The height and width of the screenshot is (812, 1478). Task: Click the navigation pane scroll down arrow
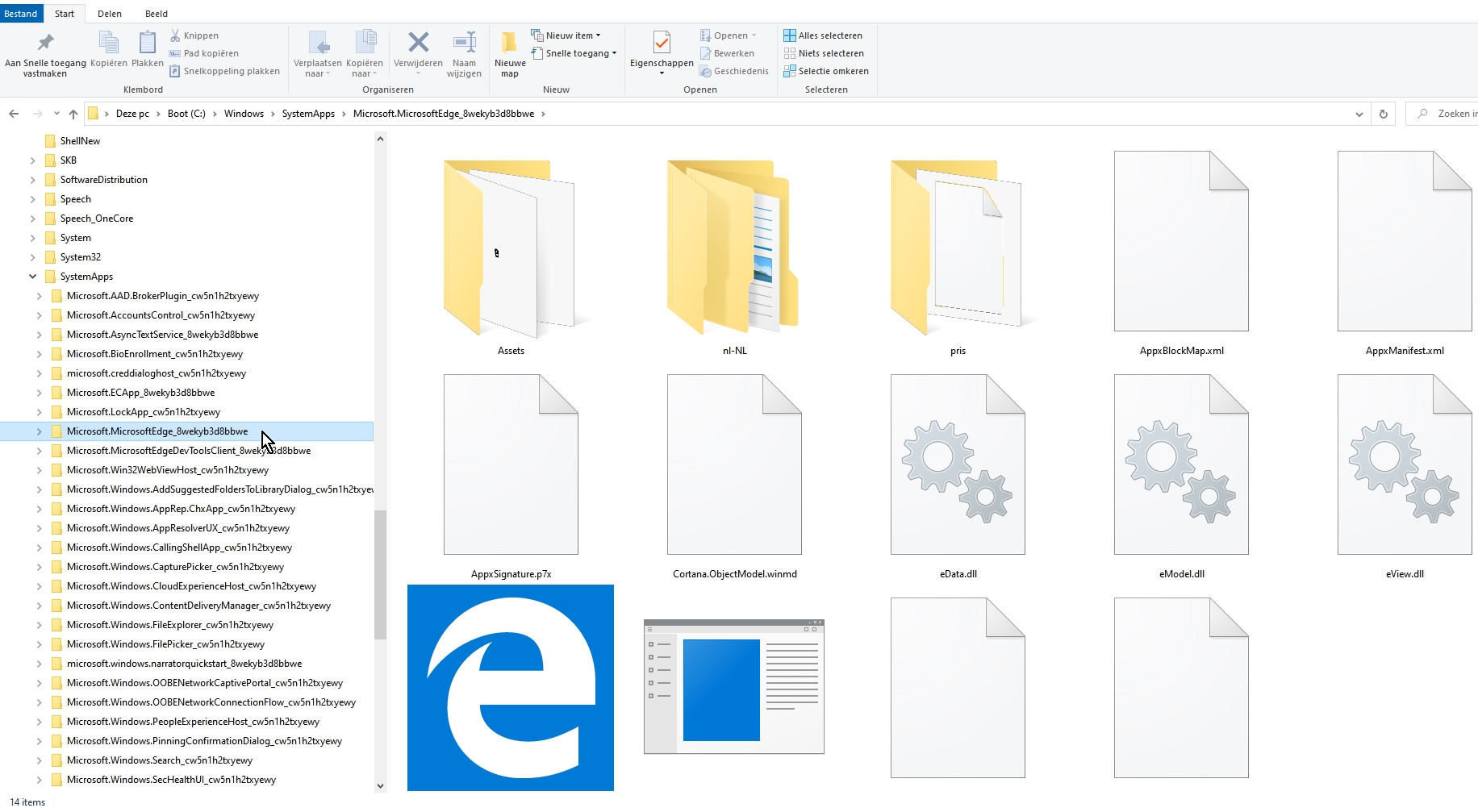click(380, 785)
